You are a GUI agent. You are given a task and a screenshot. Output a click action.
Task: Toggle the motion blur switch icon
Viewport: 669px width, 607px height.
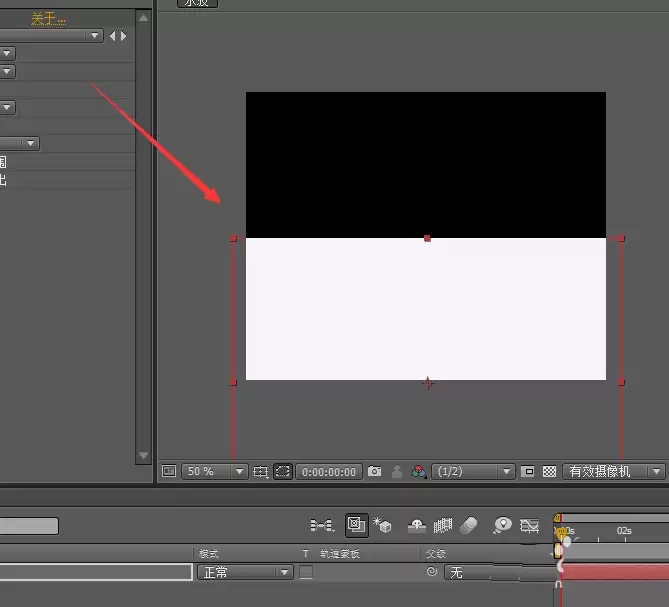[468, 525]
